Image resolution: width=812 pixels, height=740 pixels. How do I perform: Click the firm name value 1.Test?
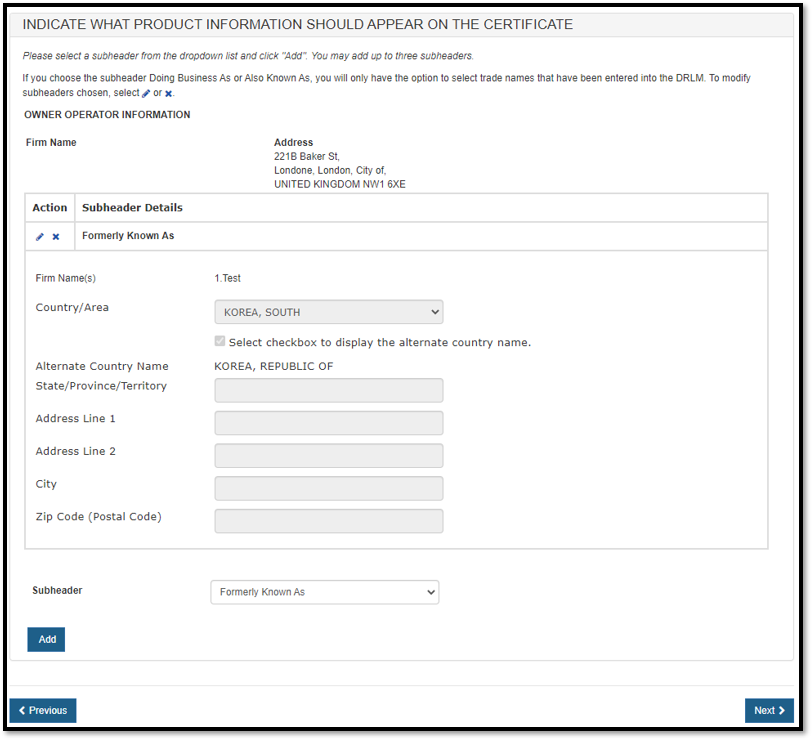[x=227, y=279]
